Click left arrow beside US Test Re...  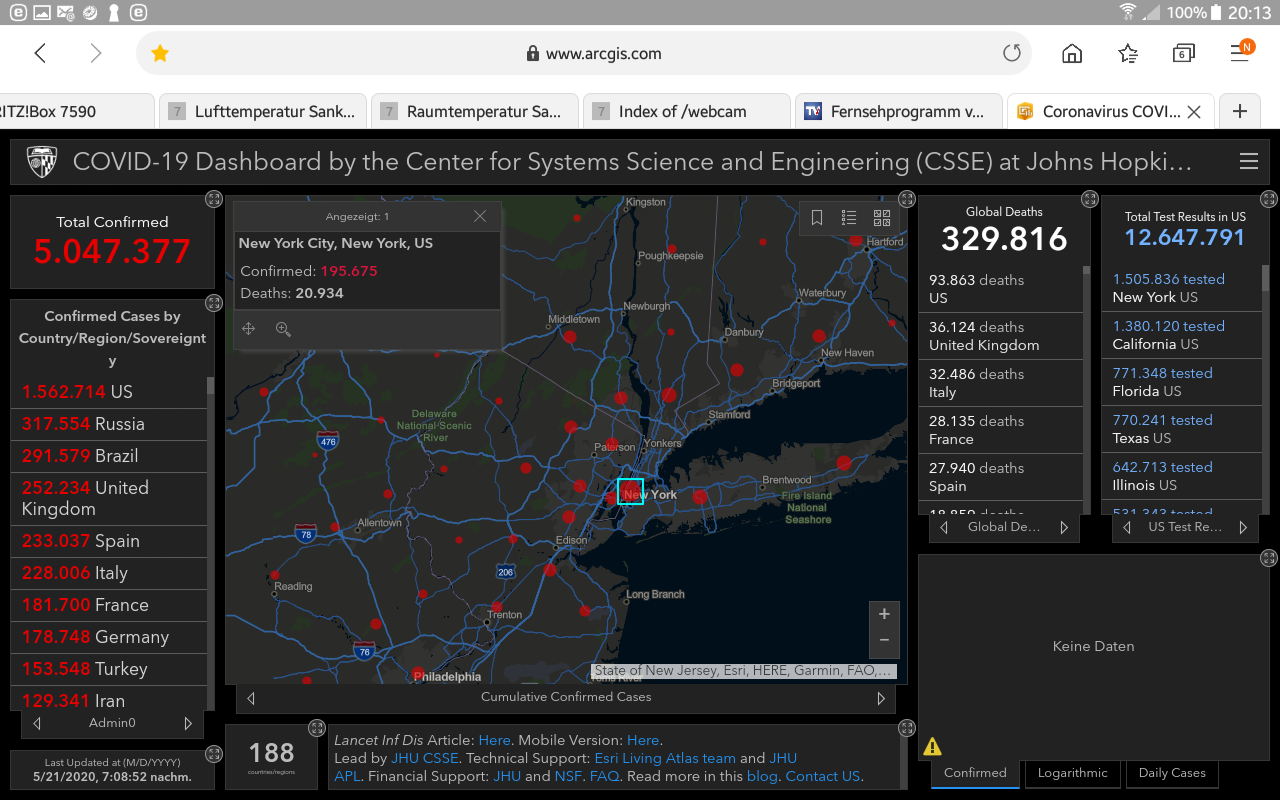tap(1127, 527)
